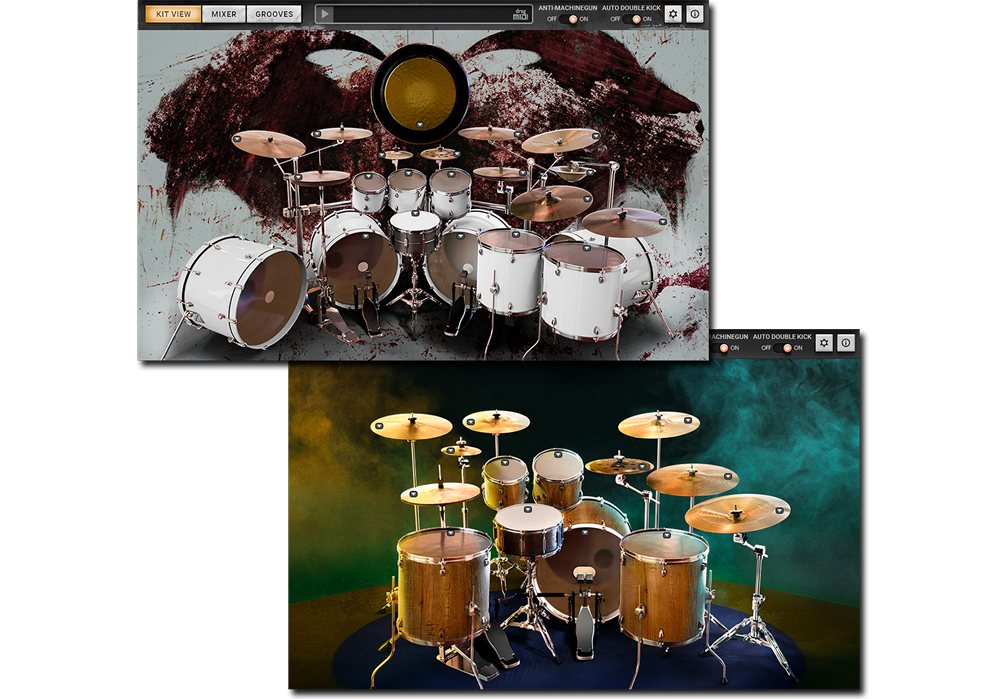Open wooden kit kick drum dropdown arrow
This screenshot has width=1000, height=699.
click(585, 533)
